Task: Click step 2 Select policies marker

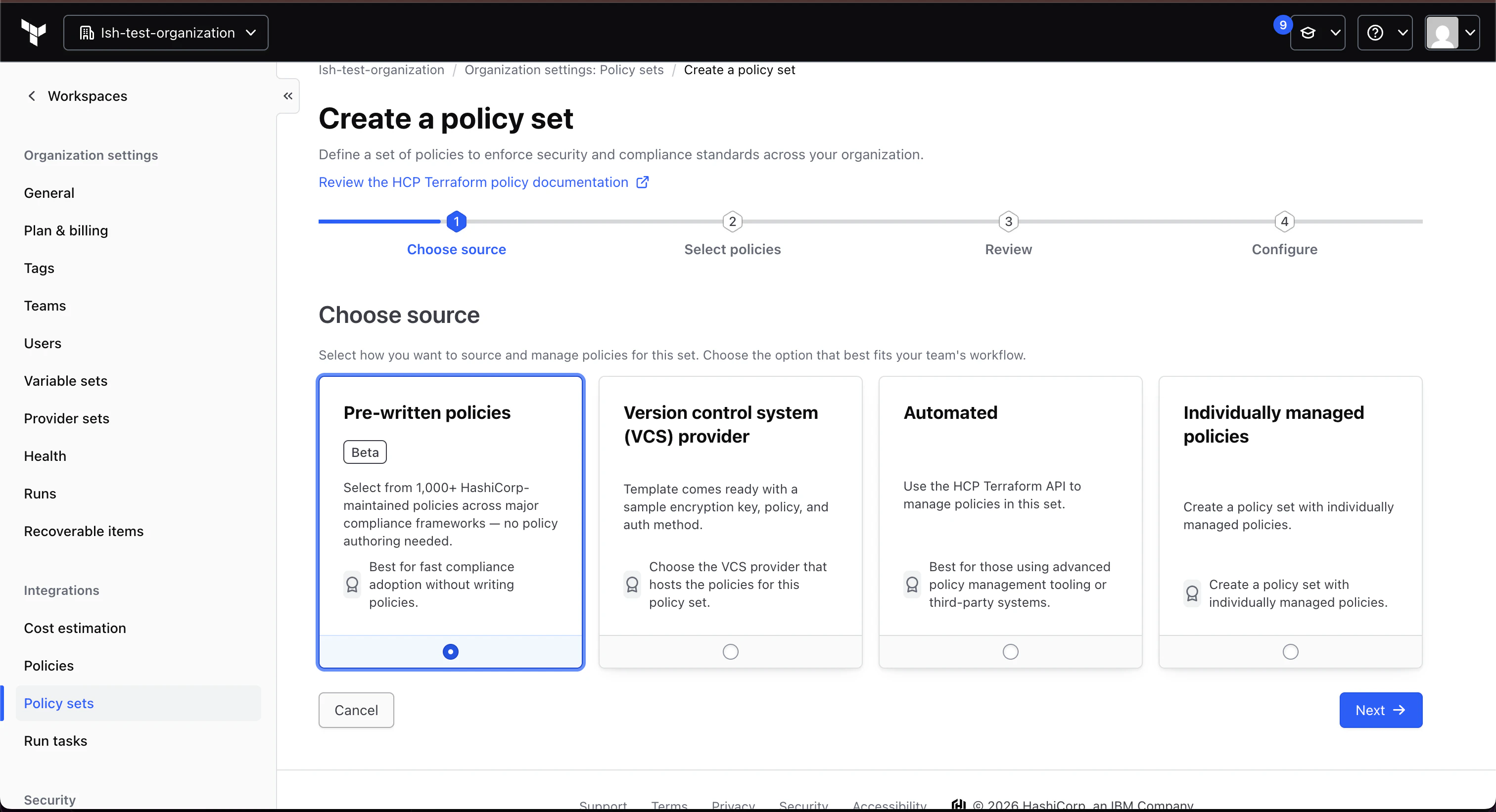Action: (733, 221)
